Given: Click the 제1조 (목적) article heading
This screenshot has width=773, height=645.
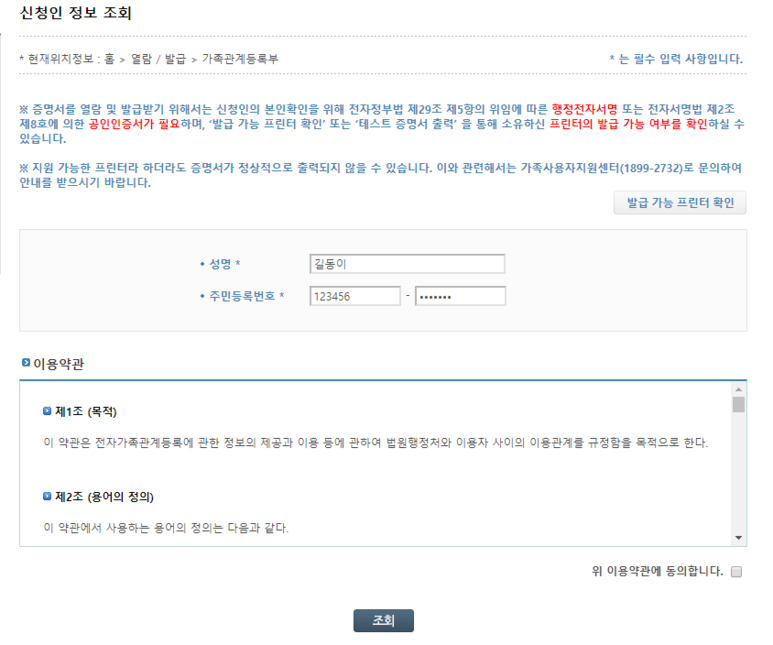Looking at the screenshot, I should click(x=86, y=411).
